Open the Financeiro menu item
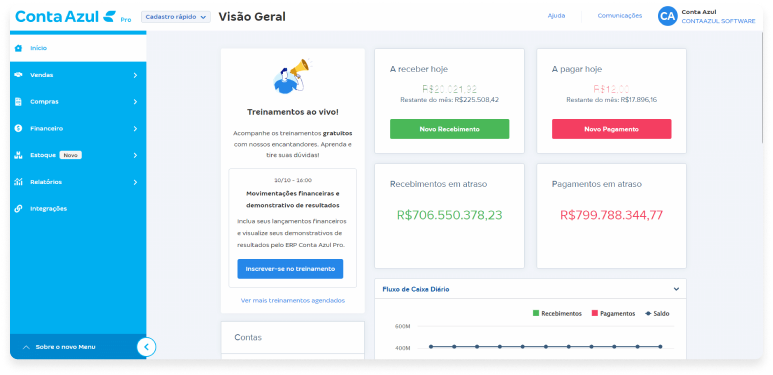Viewport: 773px width, 375px height. [x=78, y=128]
